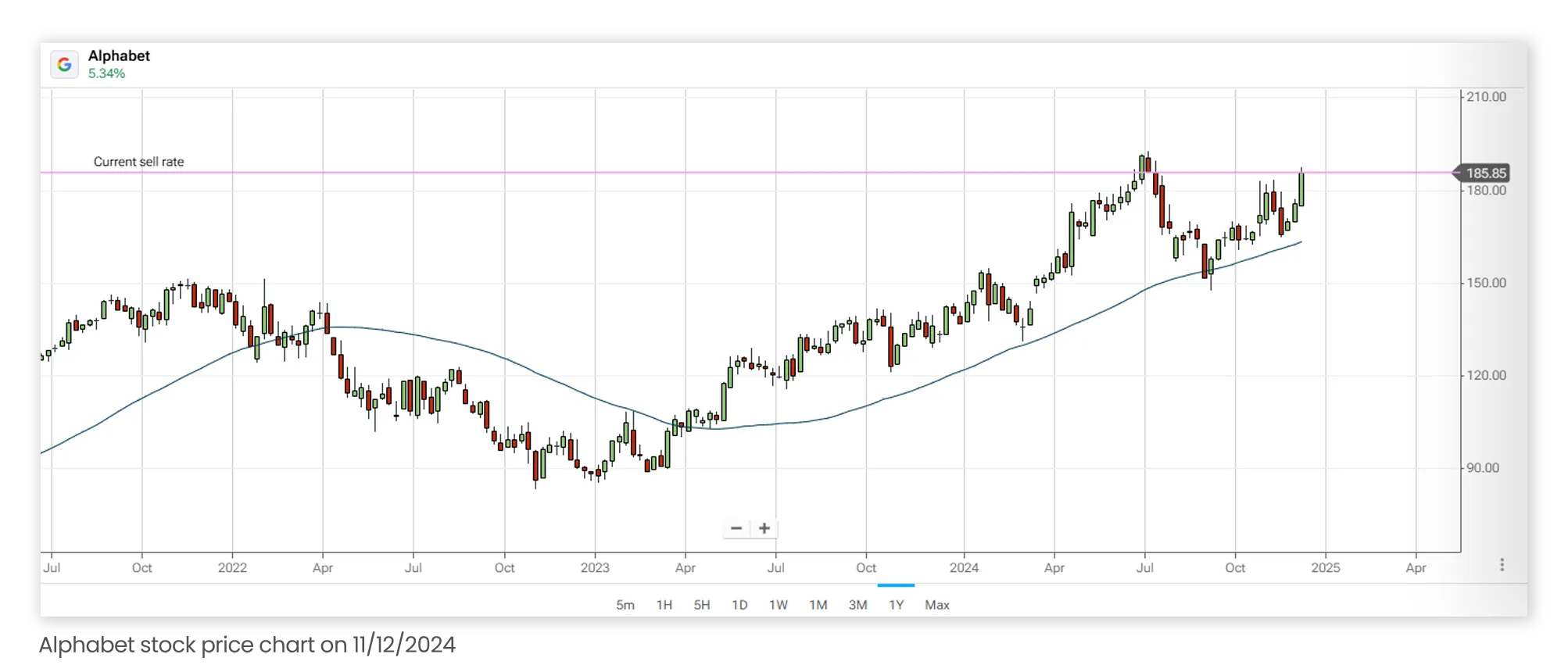Click the 210.00 price axis label
This screenshot has height=672, width=1568.
point(1486,97)
